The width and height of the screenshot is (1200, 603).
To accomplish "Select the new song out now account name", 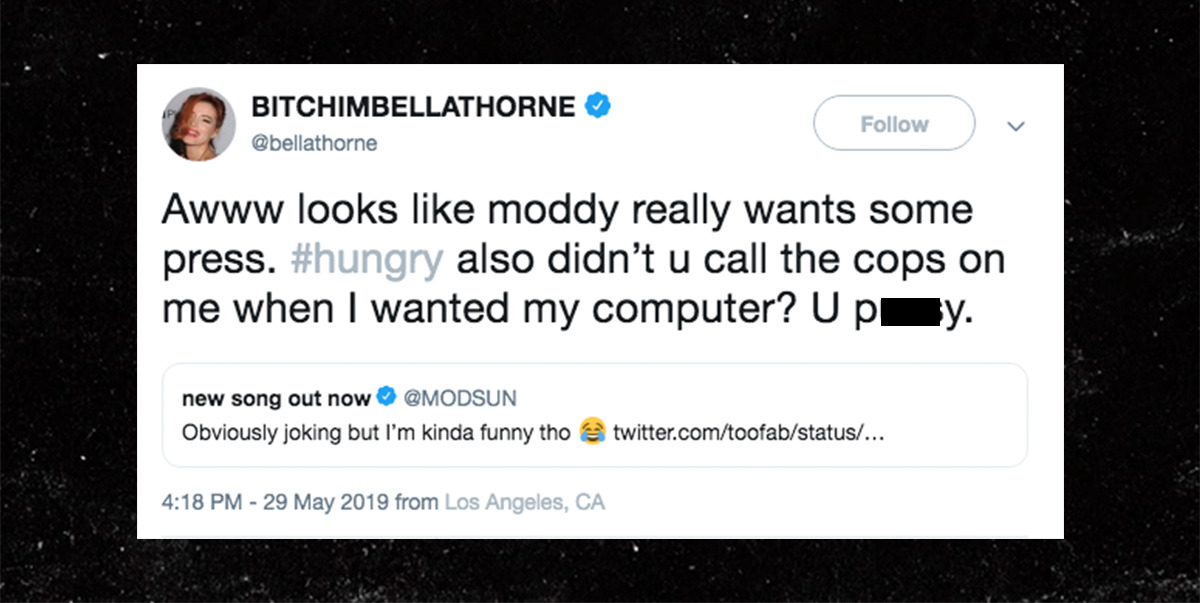I will click(x=276, y=398).
